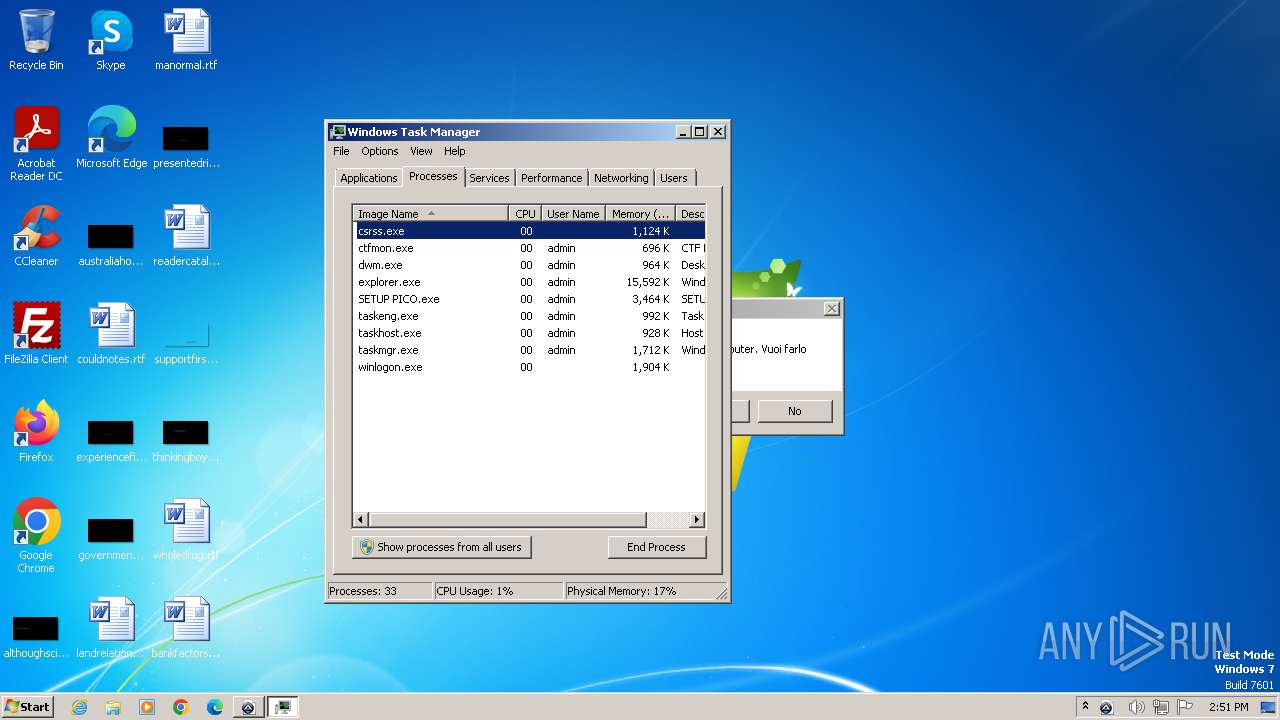Select the dwm.exe process row
The width and height of the screenshot is (1280, 720).
(x=529, y=265)
